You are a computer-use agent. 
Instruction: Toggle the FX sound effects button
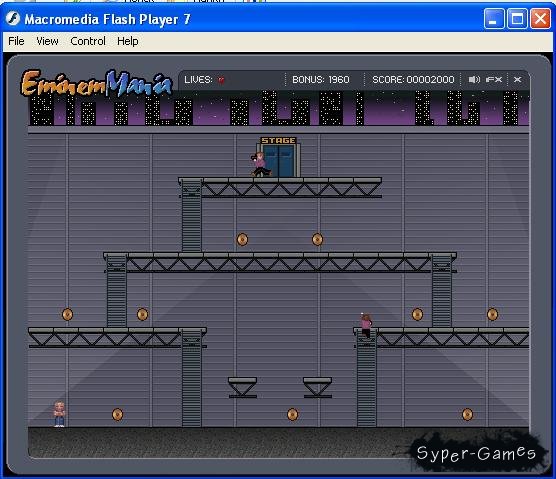coord(494,79)
